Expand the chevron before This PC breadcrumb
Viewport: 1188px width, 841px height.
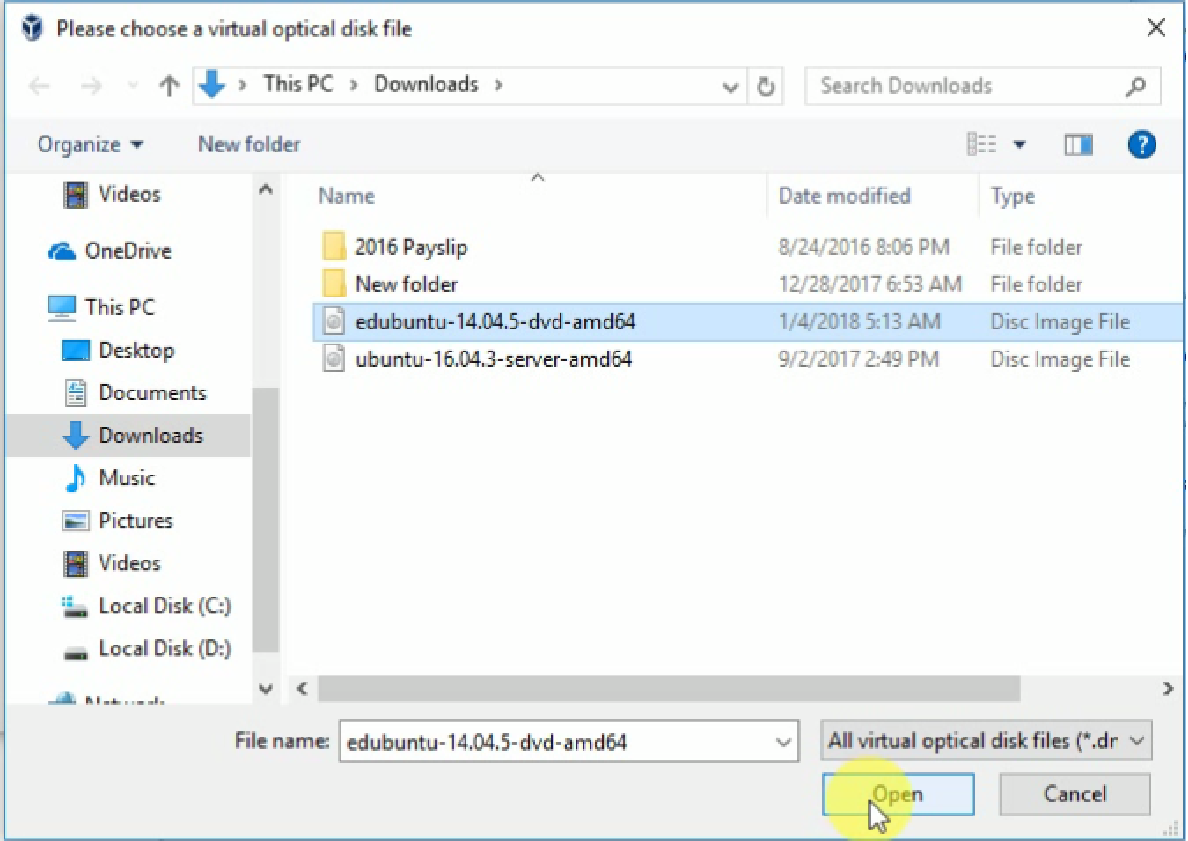coord(242,84)
